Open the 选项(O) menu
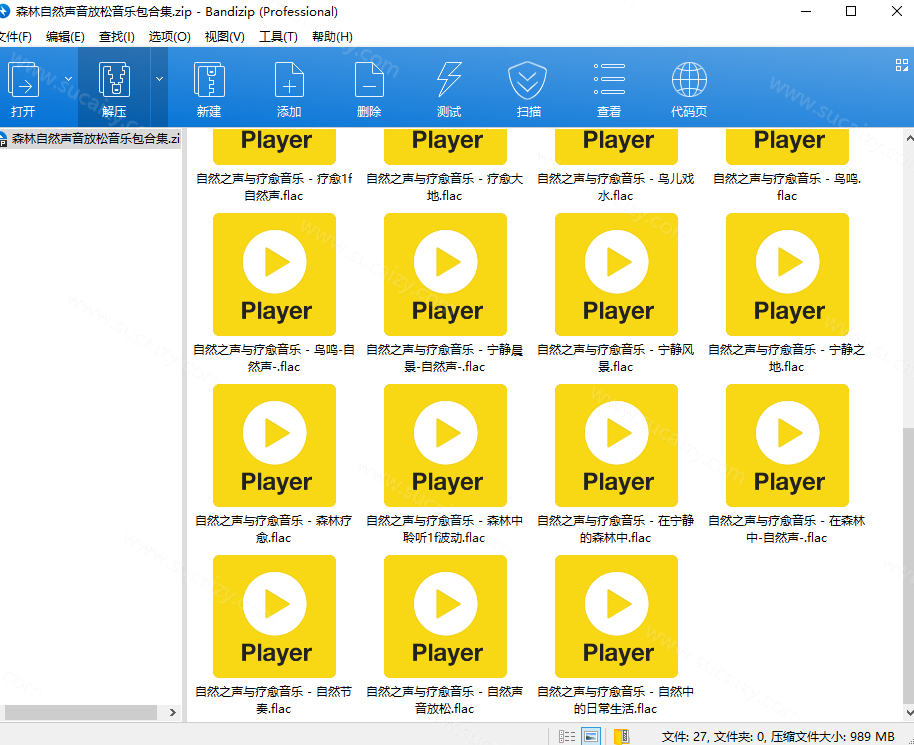914x745 pixels. pyautogui.click(x=169, y=37)
